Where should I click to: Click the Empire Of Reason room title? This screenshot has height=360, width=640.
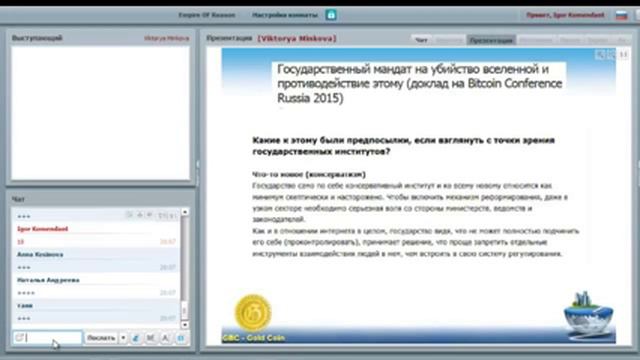207,15
